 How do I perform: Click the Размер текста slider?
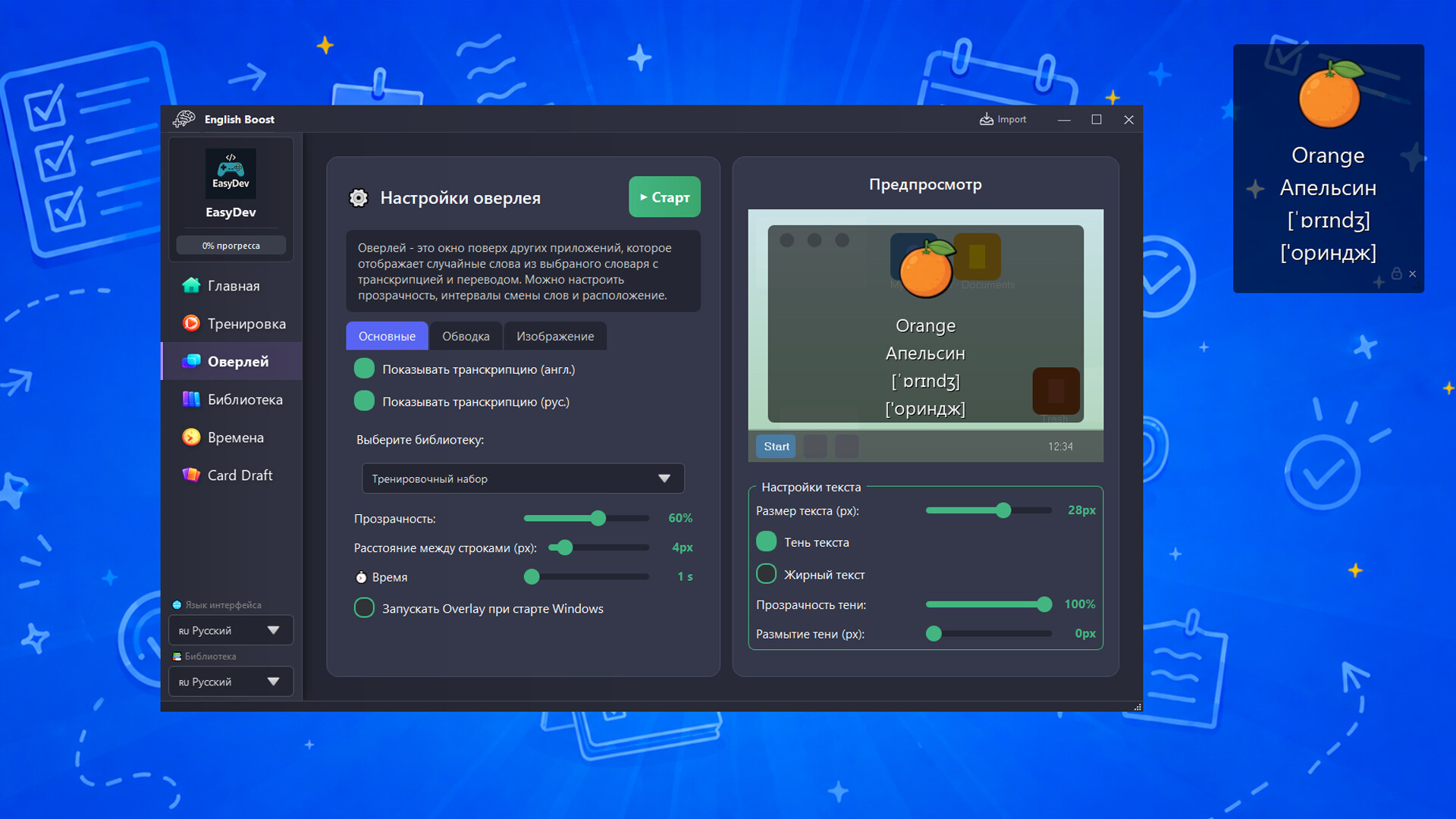tap(989, 510)
